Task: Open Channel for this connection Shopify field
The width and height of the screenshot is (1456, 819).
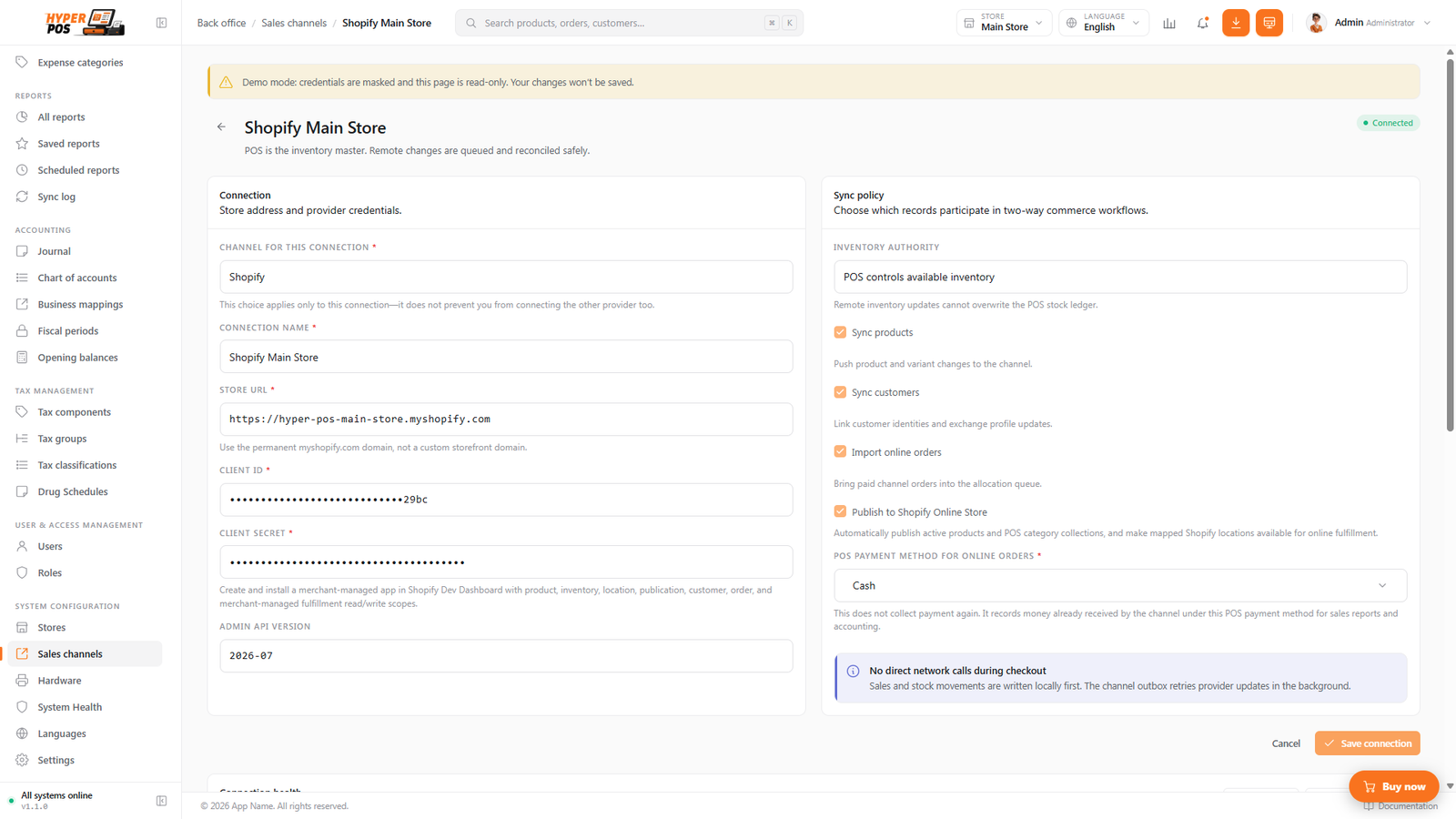Action: point(506,277)
